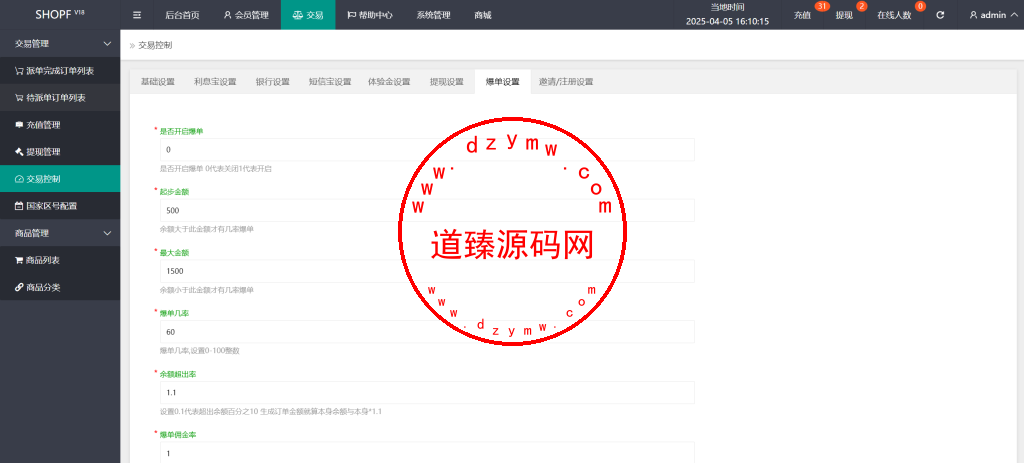This screenshot has width=1024, height=463.
Task: Switch to the 基础设置 tab
Action: 158,82
